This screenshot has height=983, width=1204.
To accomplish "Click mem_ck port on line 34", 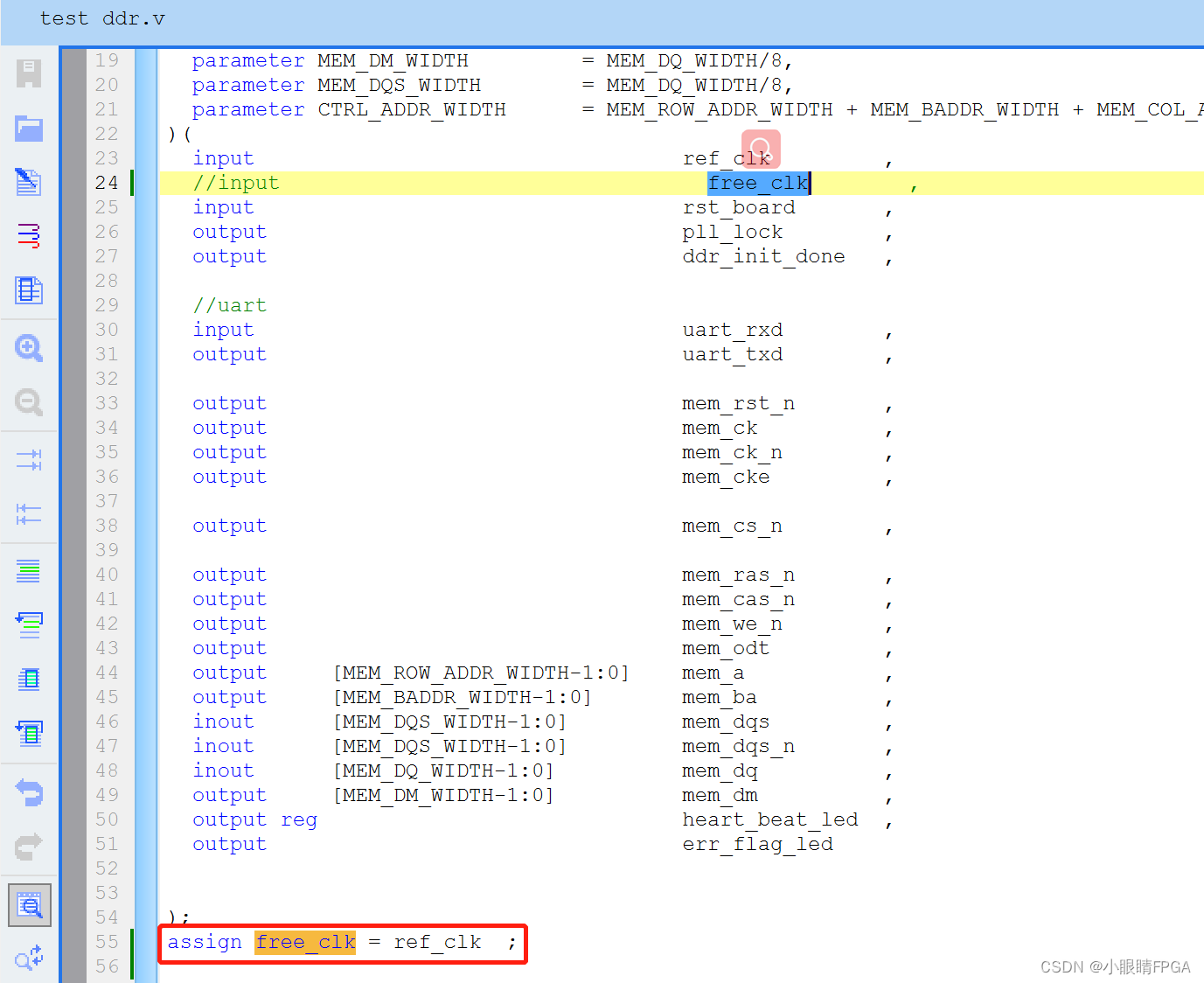I will coord(720,428).
